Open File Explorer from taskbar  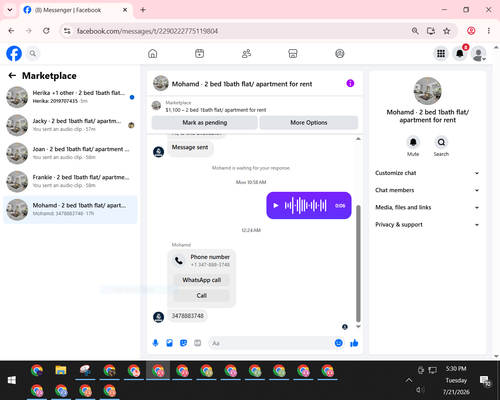61,370
